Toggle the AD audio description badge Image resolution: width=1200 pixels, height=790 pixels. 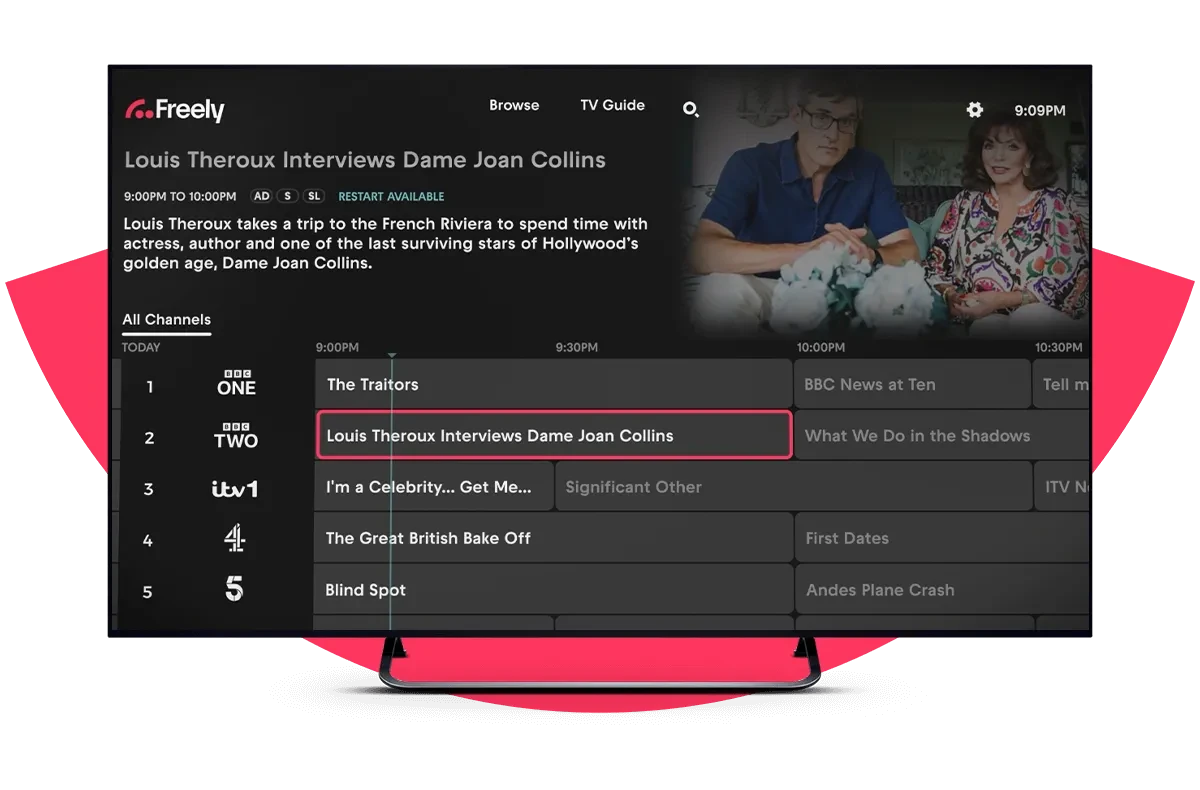click(262, 196)
